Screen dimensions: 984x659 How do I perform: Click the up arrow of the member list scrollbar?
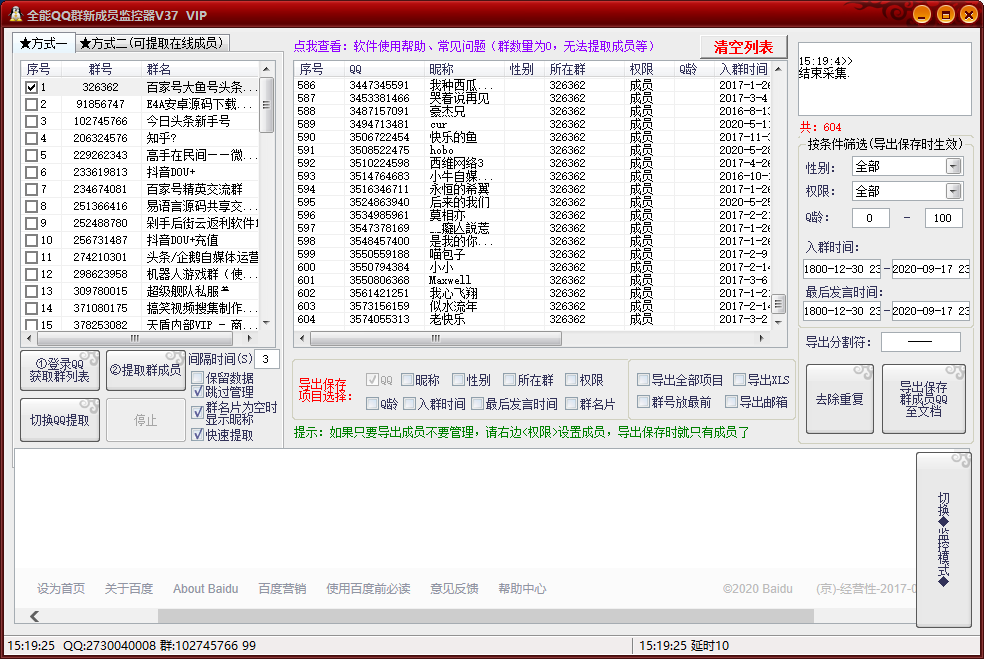[778, 69]
